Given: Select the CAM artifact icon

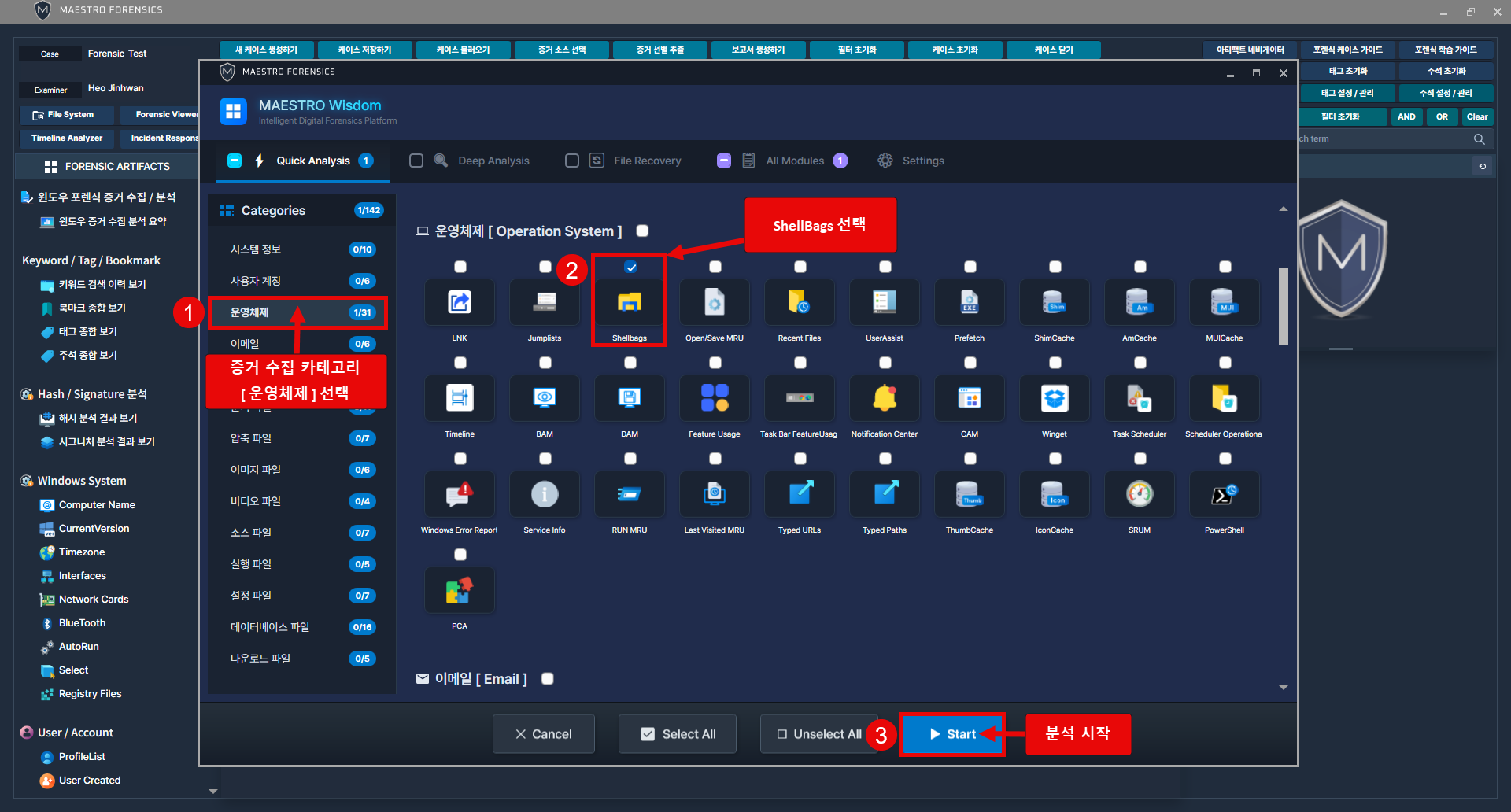Looking at the screenshot, I should pyautogui.click(x=970, y=398).
